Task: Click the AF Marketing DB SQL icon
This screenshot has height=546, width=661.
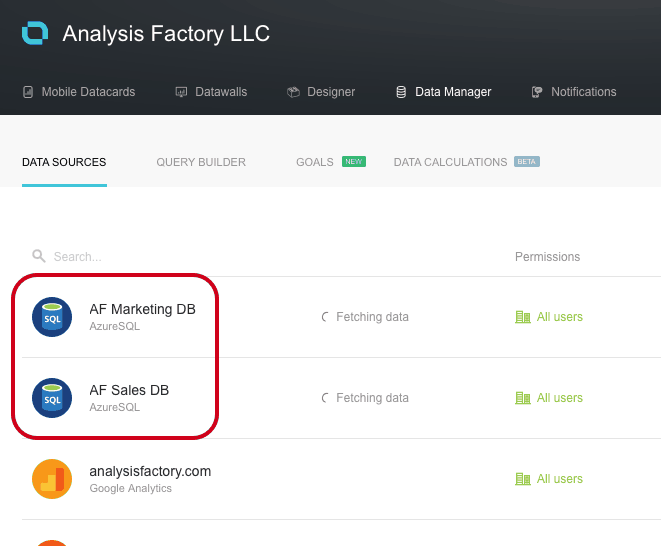Action: coord(52,317)
